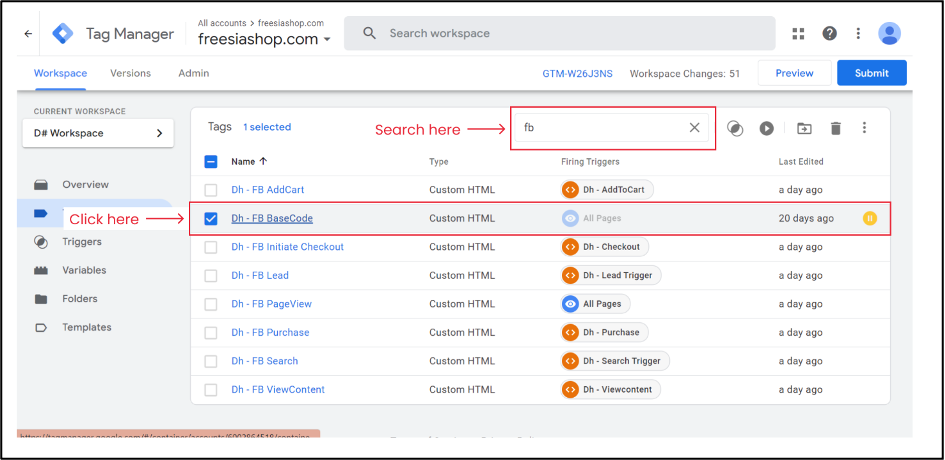Check the Dh - FB ViewContent checkbox

pos(210,390)
